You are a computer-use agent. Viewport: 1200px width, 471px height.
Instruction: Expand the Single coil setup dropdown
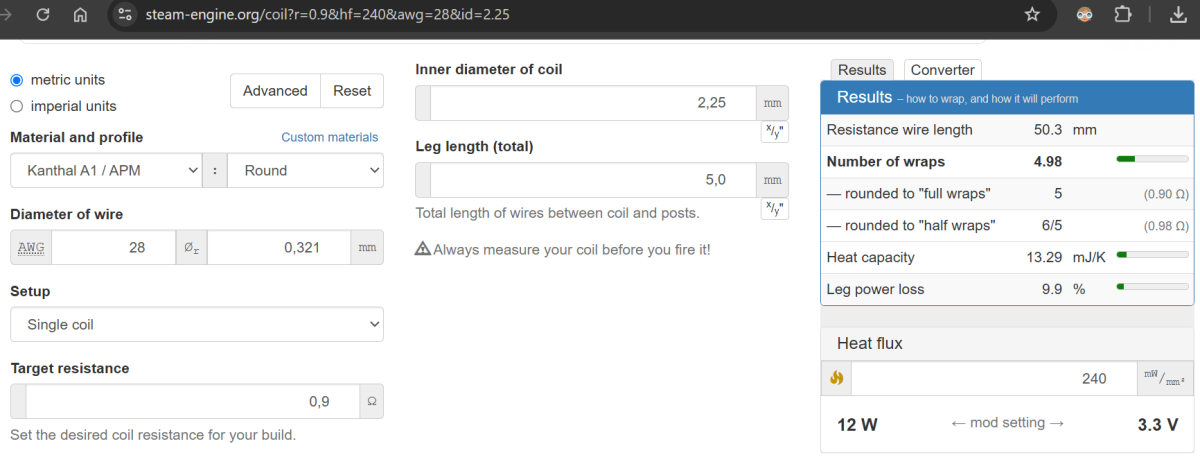click(x=197, y=325)
